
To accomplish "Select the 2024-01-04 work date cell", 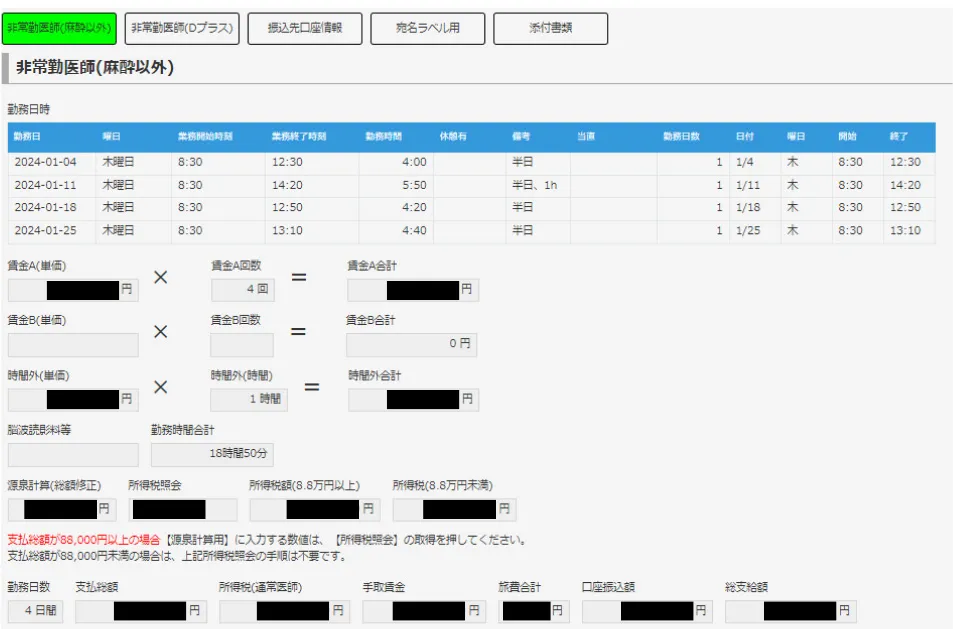I will tap(52, 162).
